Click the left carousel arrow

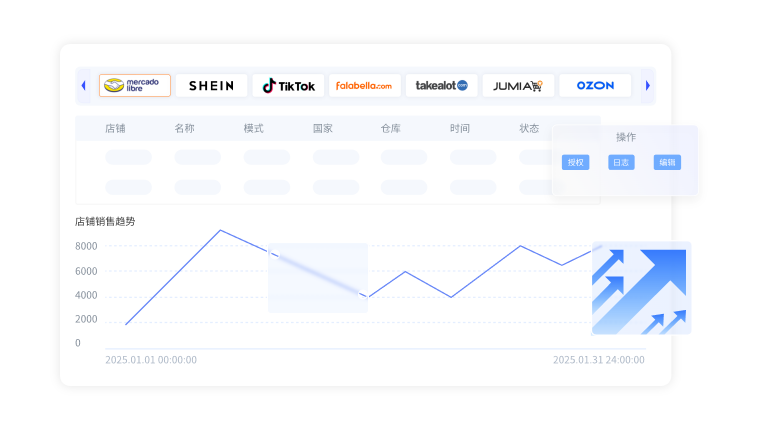pyautogui.click(x=83, y=86)
